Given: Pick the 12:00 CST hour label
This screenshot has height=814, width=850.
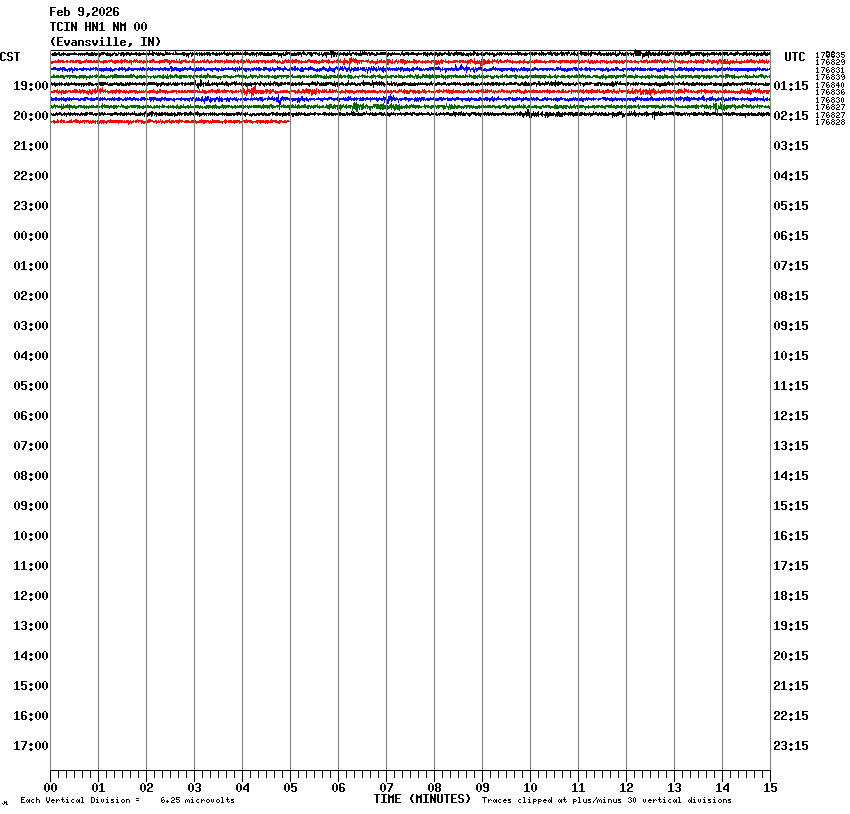Looking at the screenshot, I should pyautogui.click(x=30, y=596).
